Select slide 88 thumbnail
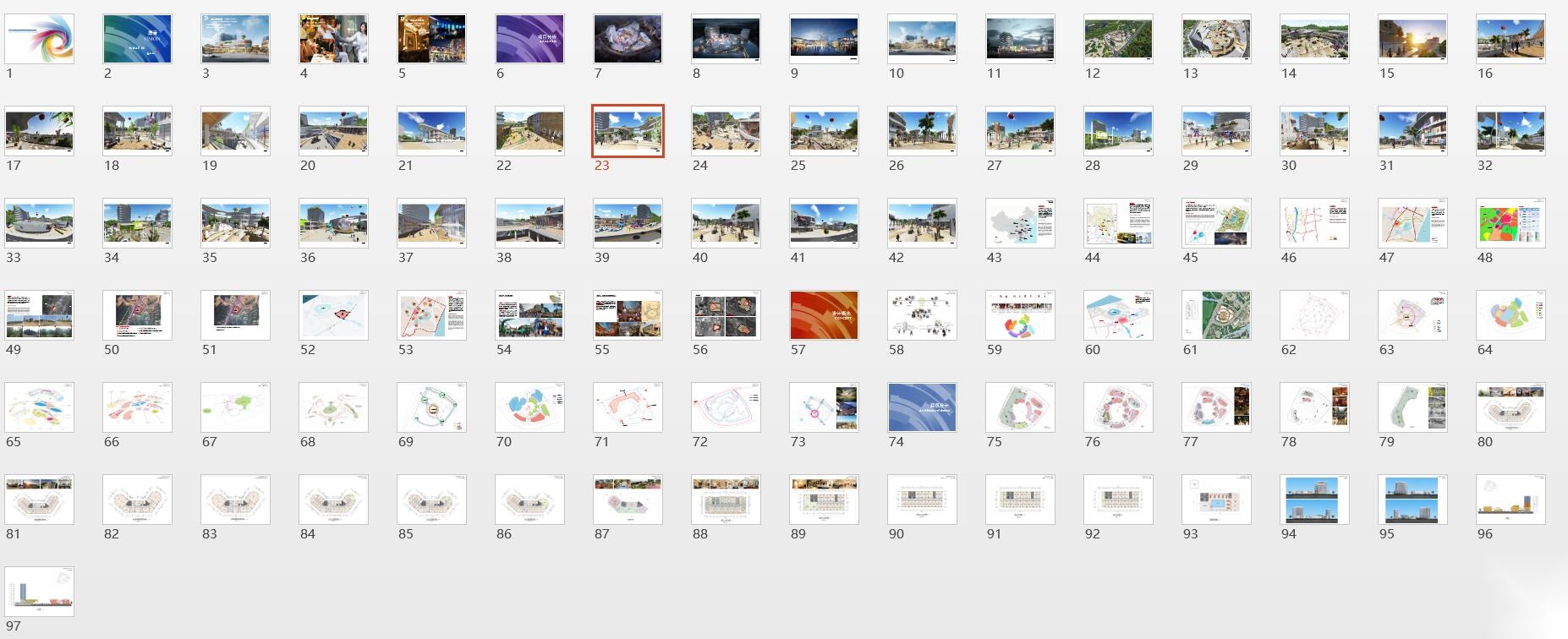1568x639 pixels. pos(726,500)
